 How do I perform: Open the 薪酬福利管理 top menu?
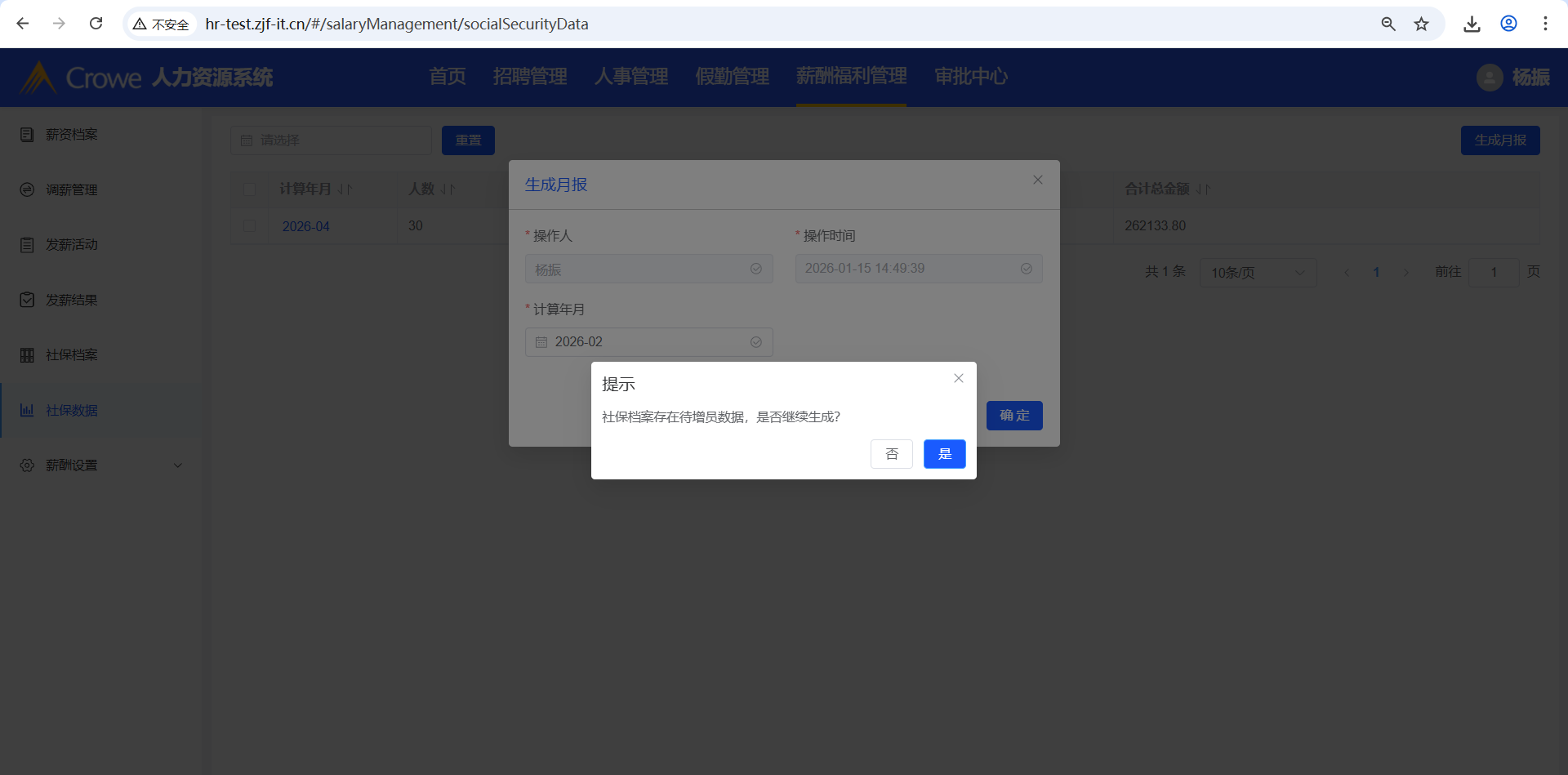pyautogui.click(x=852, y=77)
